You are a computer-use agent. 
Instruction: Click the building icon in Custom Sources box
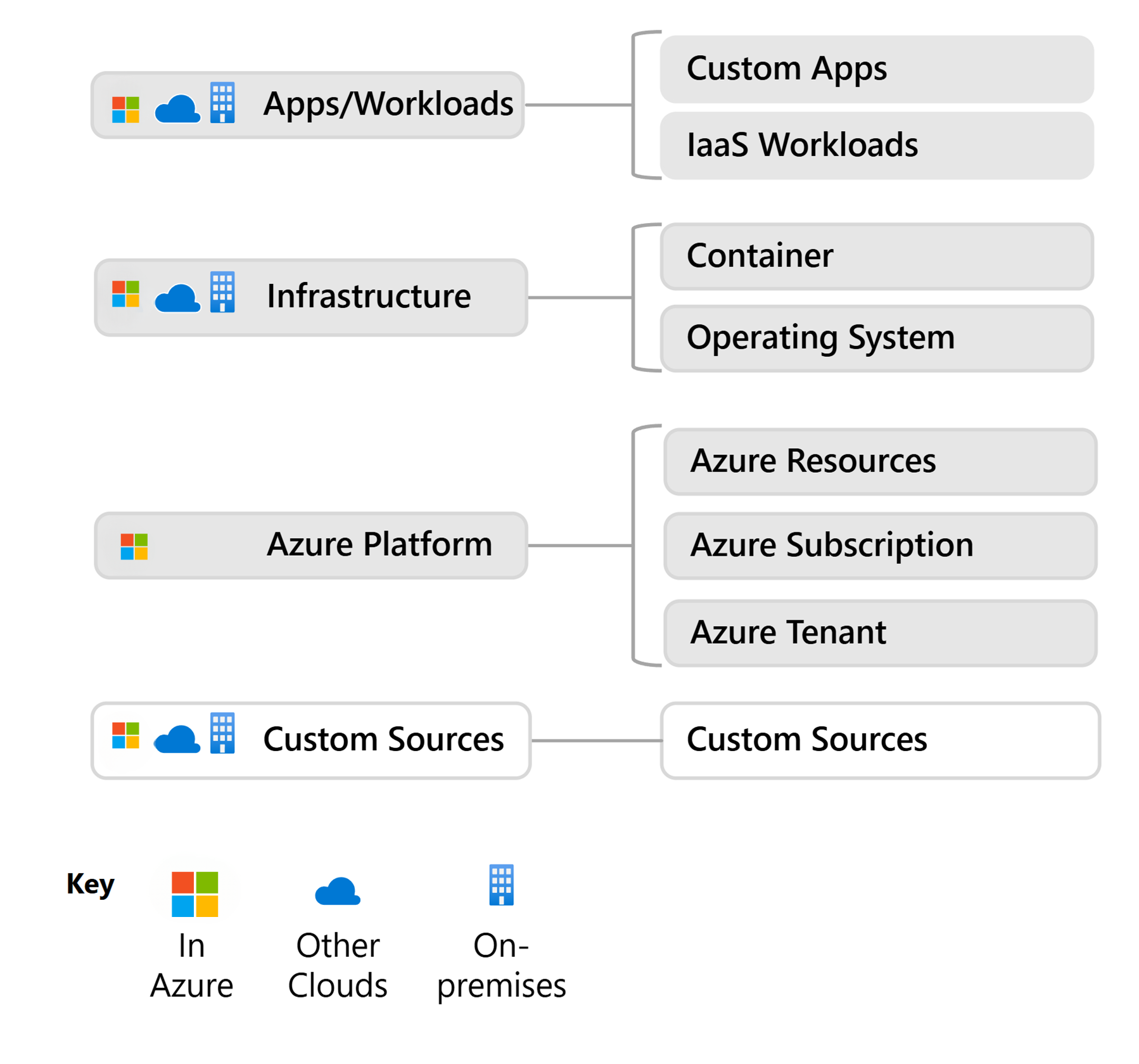click(x=222, y=733)
